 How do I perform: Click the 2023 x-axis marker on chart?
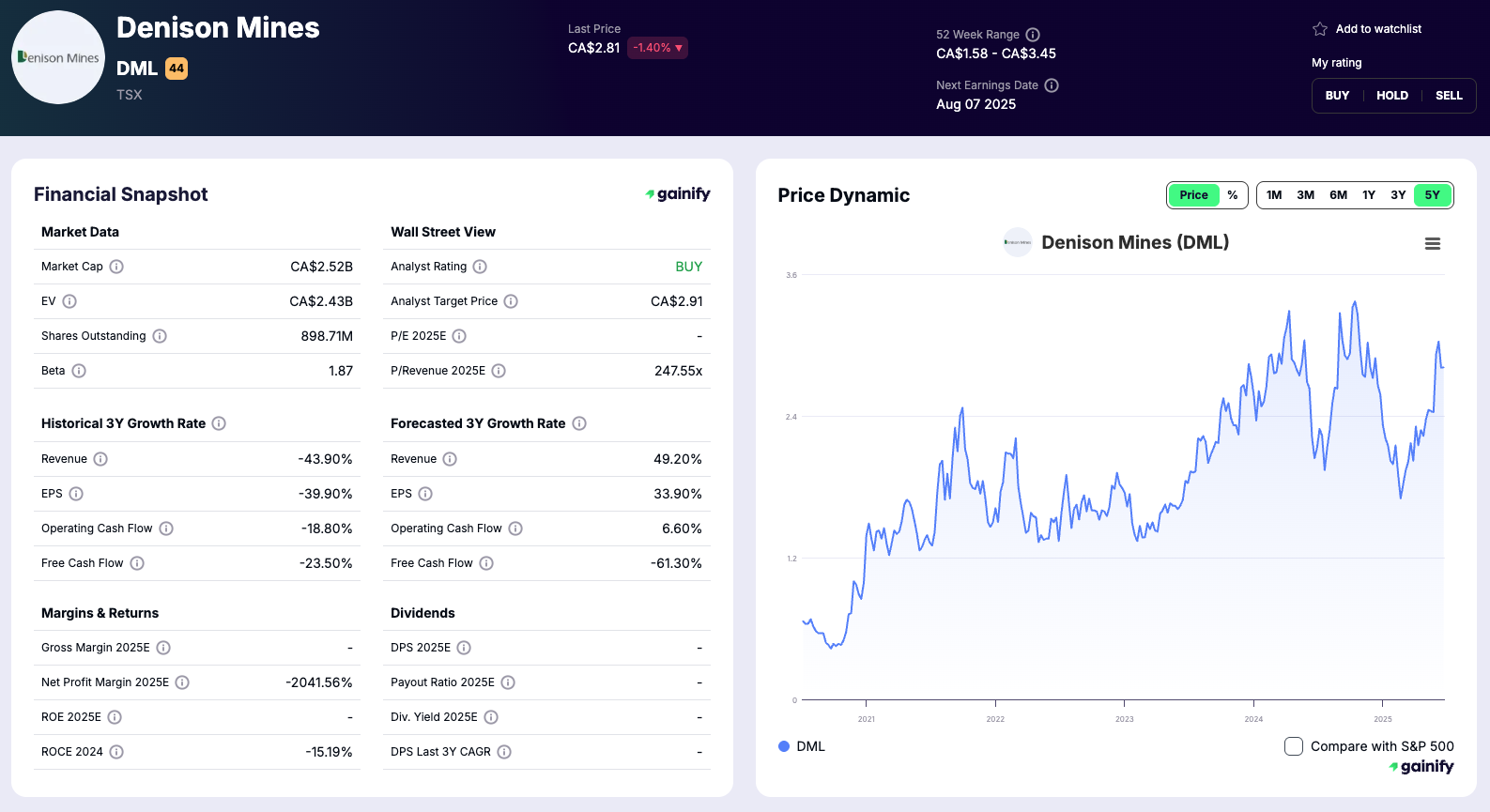click(1125, 719)
